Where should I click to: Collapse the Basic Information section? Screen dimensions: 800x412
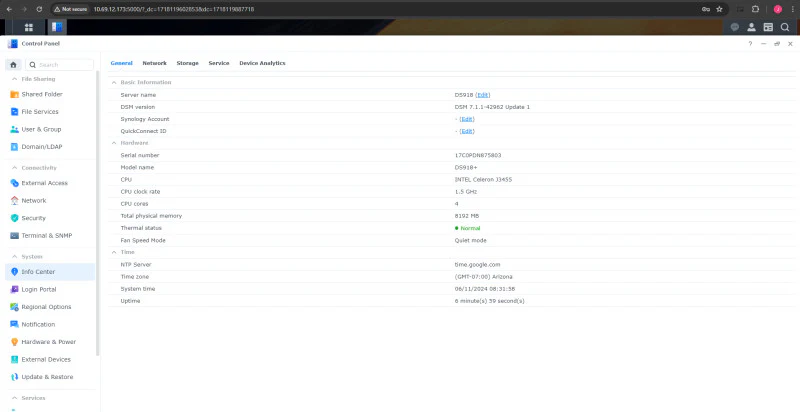coord(114,82)
